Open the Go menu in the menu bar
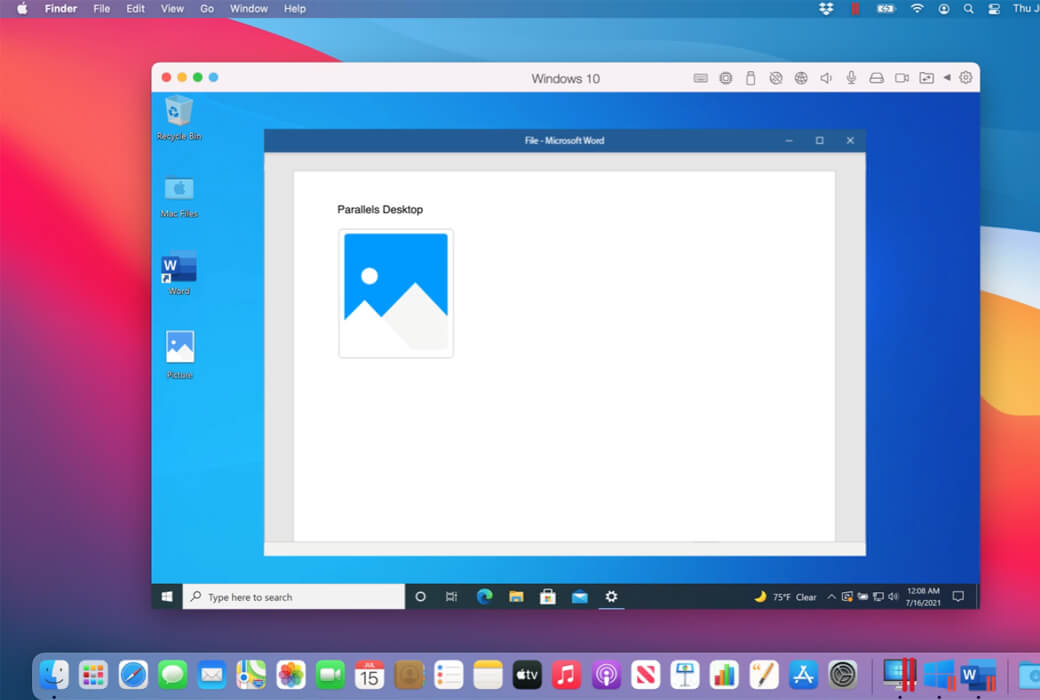 pyautogui.click(x=207, y=9)
